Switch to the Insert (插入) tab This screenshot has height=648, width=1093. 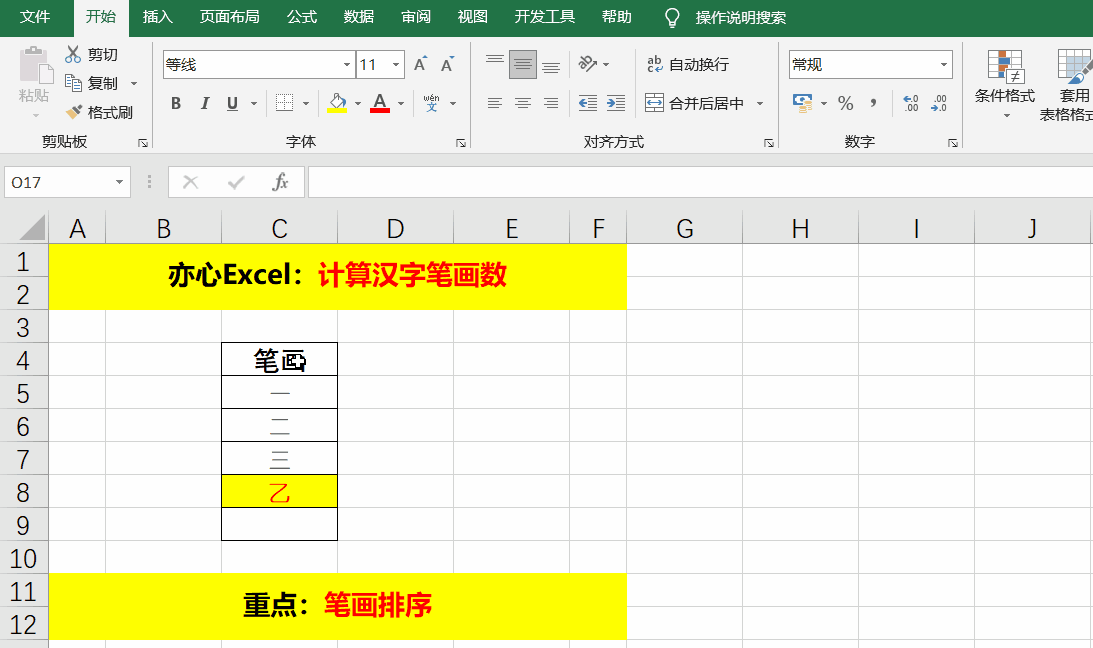click(158, 17)
